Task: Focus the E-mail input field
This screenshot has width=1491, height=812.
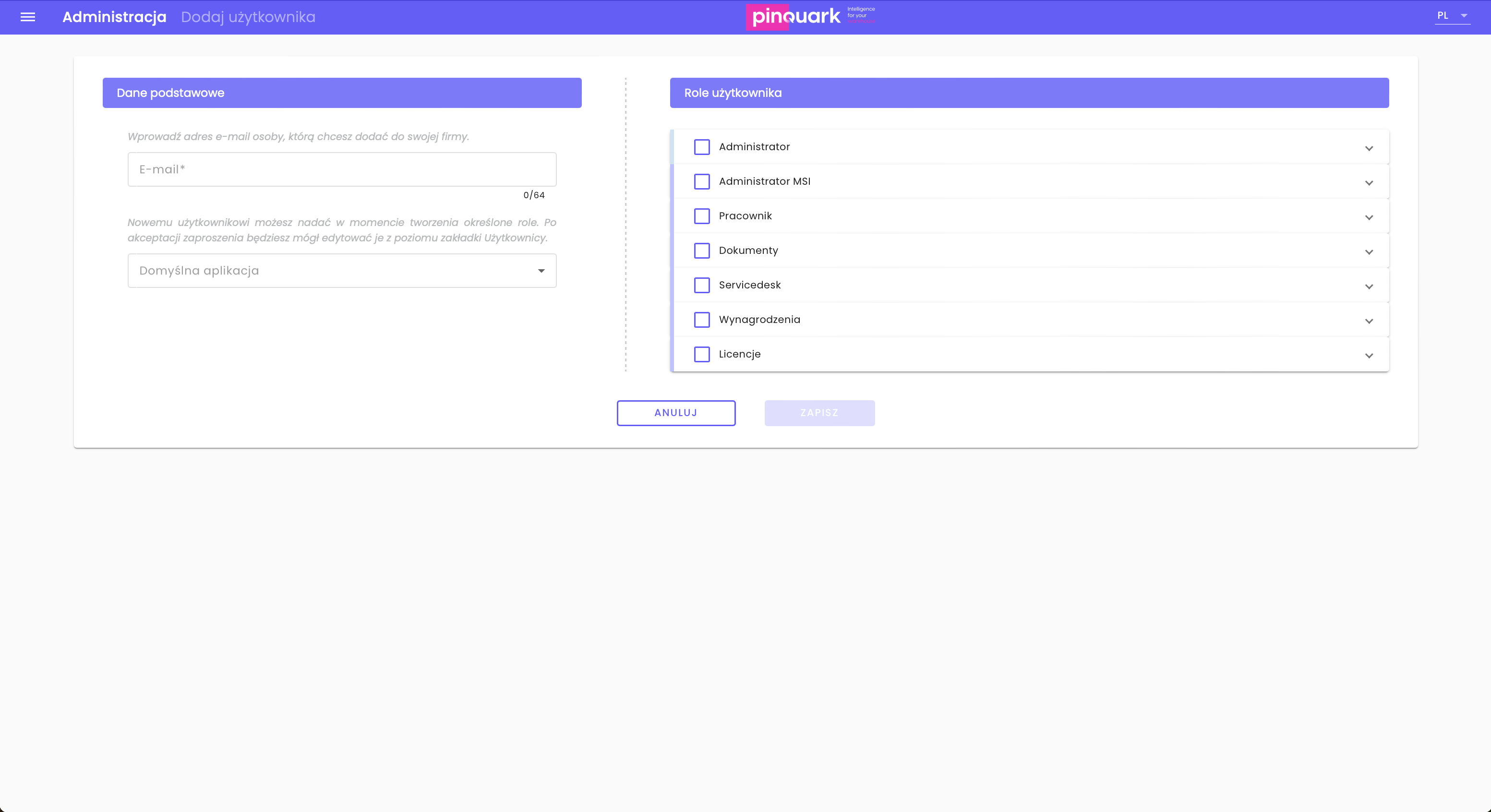Action: click(342, 169)
